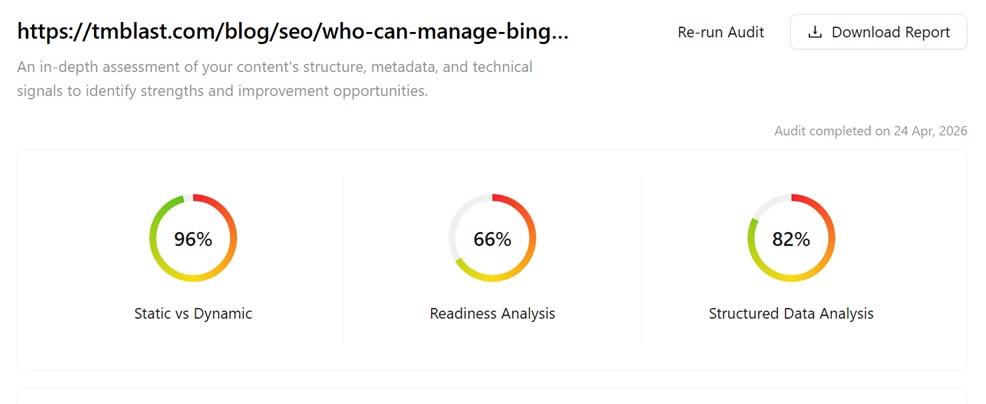986x404 pixels.
Task: Open the Structured Data Analysis label
Action: tap(791, 313)
